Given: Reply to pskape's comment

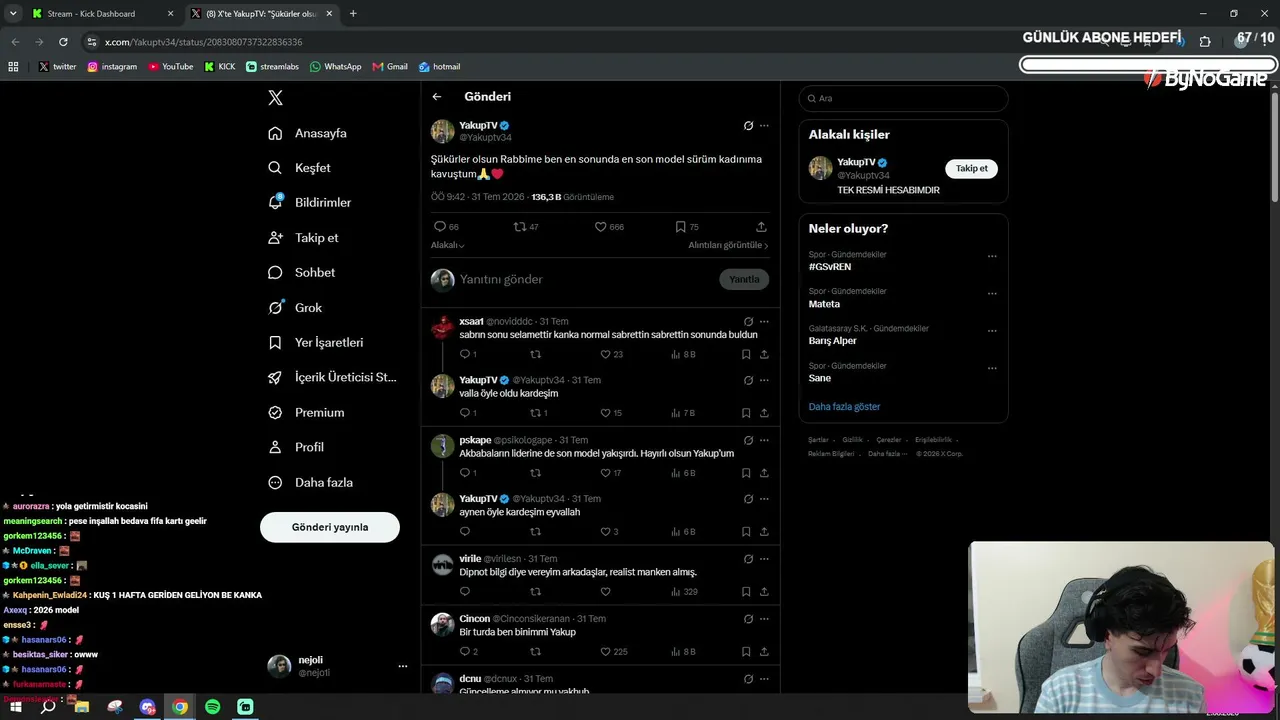Looking at the screenshot, I should pyautogui.click(x=465, y=473).
